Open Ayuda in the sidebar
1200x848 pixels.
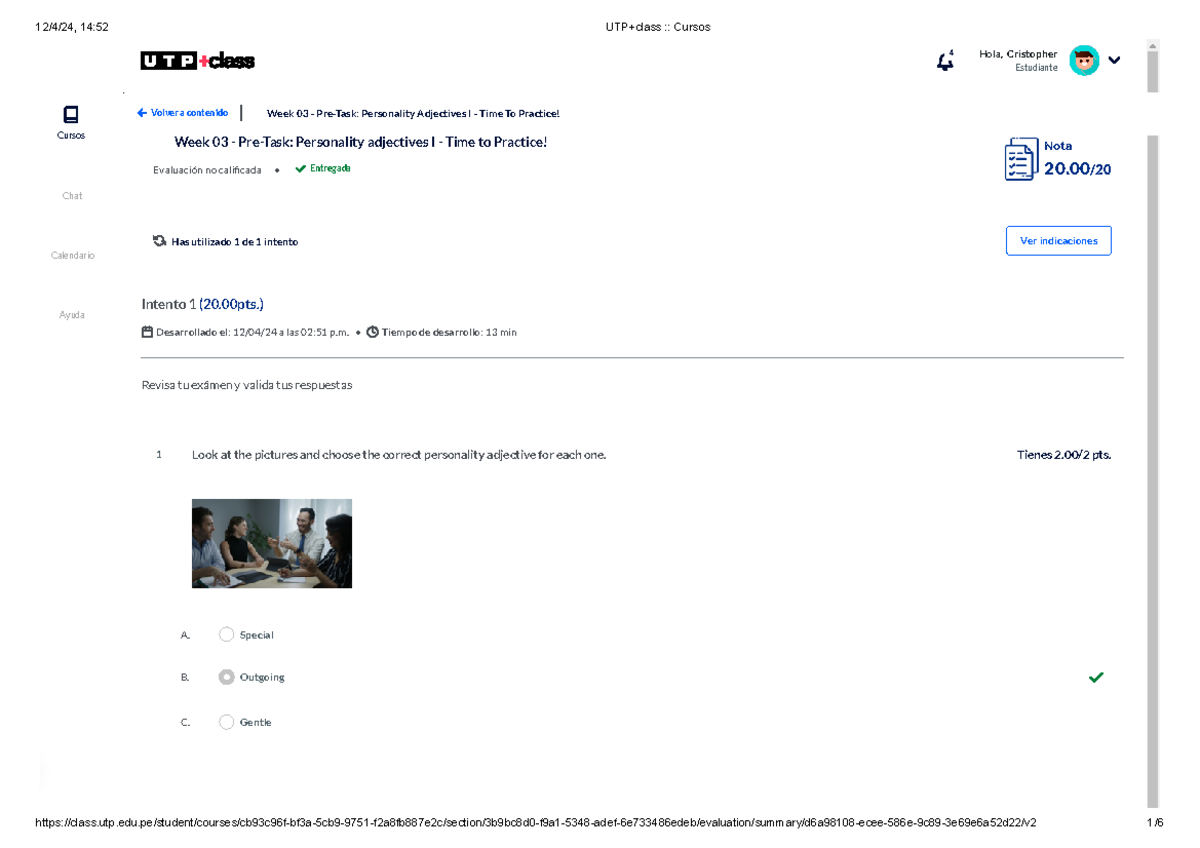pos(72,315)
